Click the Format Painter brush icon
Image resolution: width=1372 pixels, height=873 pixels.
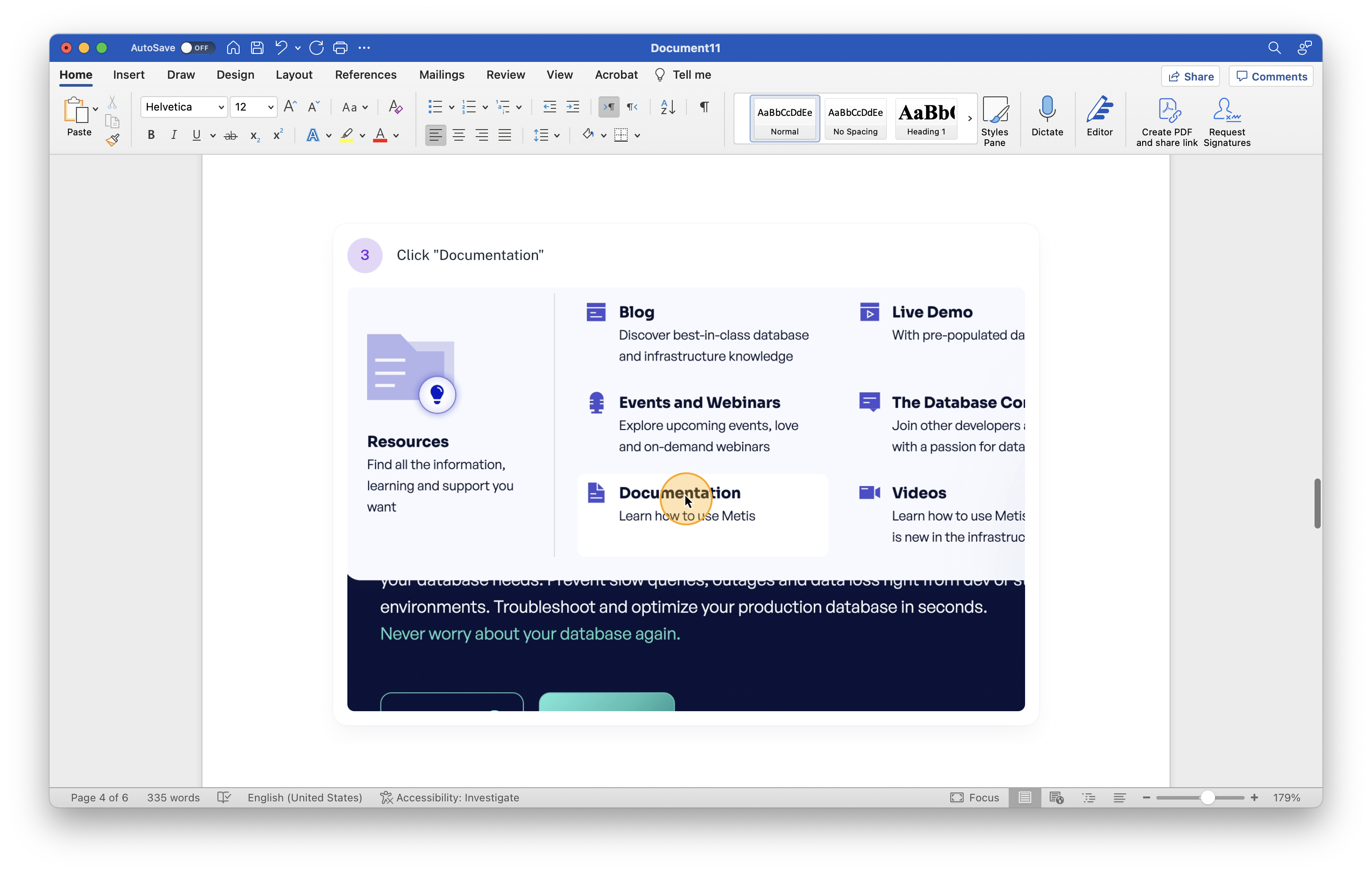click(x=112, y=139)
